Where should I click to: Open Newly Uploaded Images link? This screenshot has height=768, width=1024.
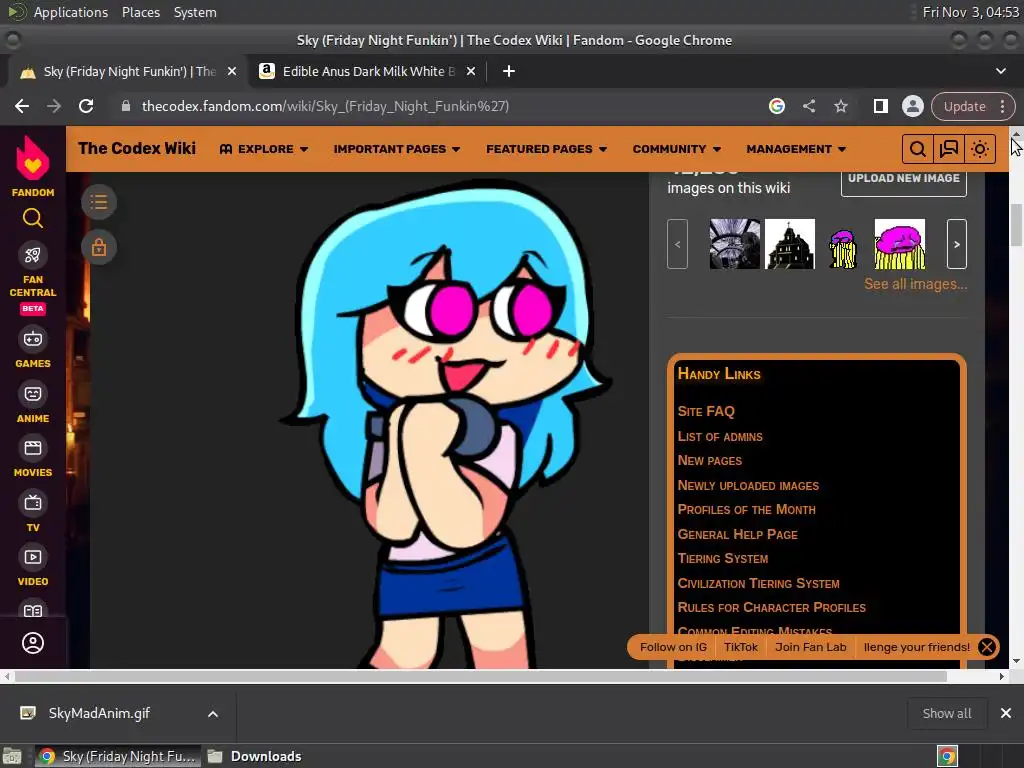[x=748, y=485]
